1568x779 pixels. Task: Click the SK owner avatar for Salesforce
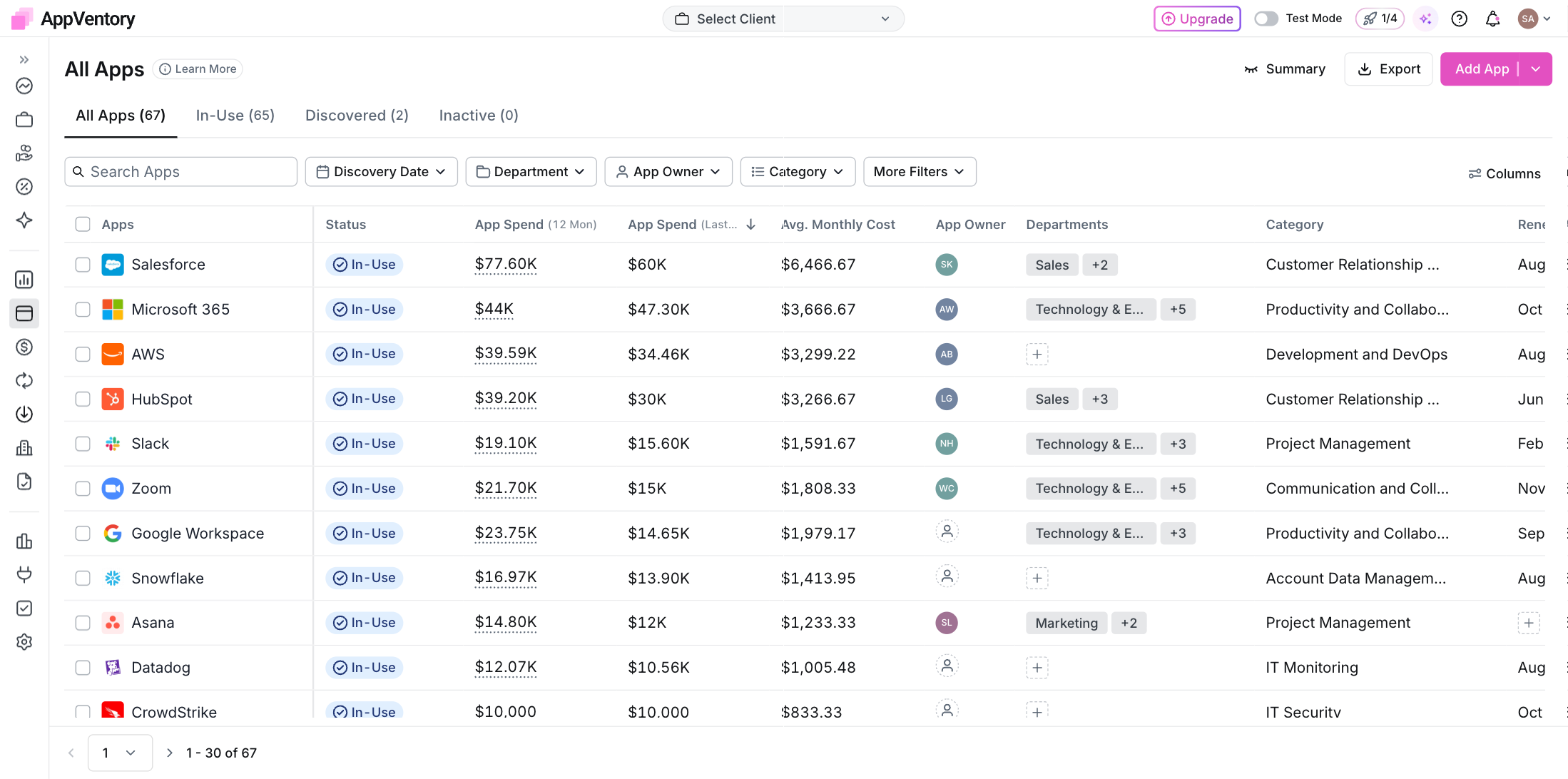click(947, 265)
